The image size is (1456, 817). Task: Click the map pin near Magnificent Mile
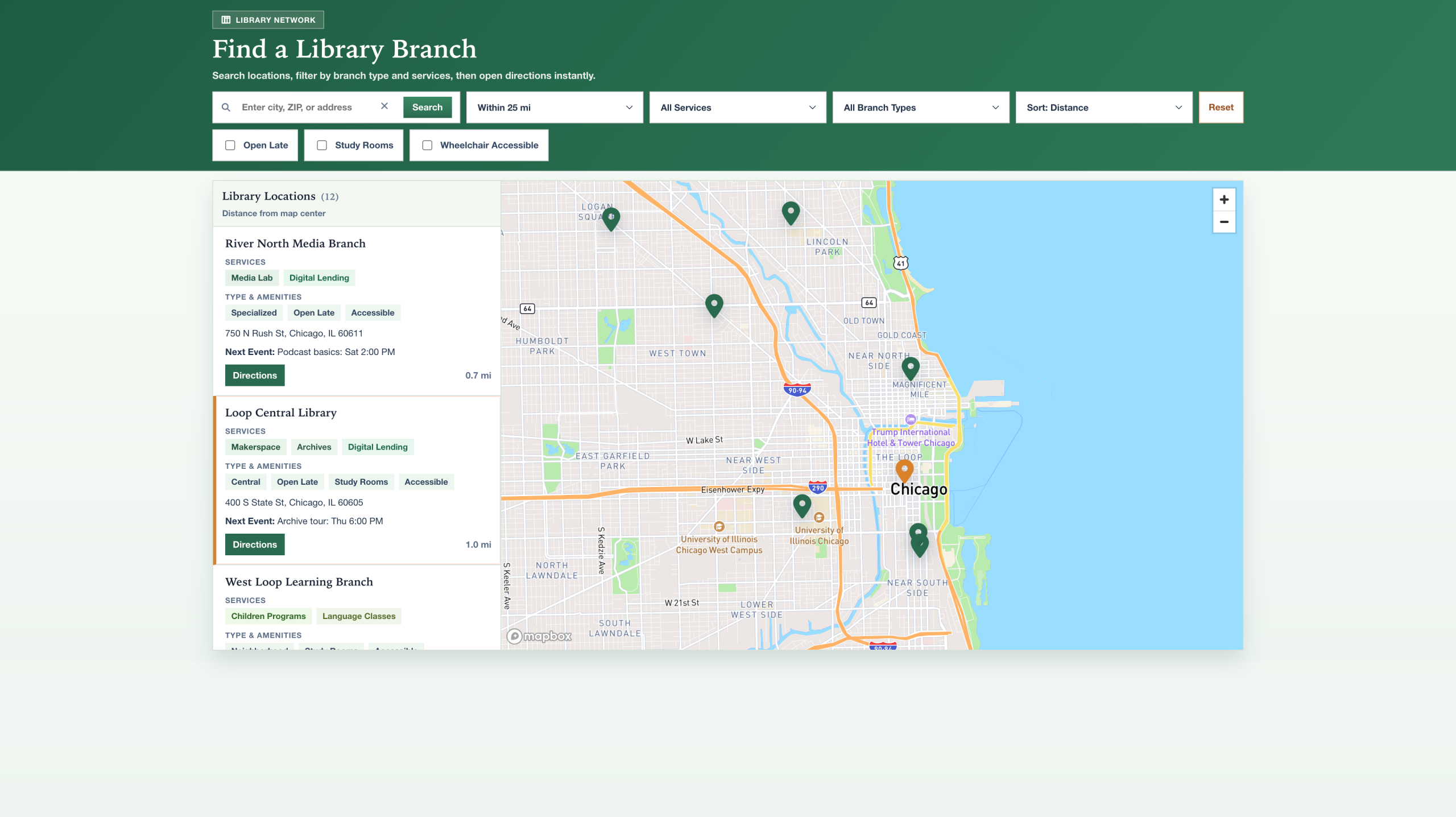911,368
